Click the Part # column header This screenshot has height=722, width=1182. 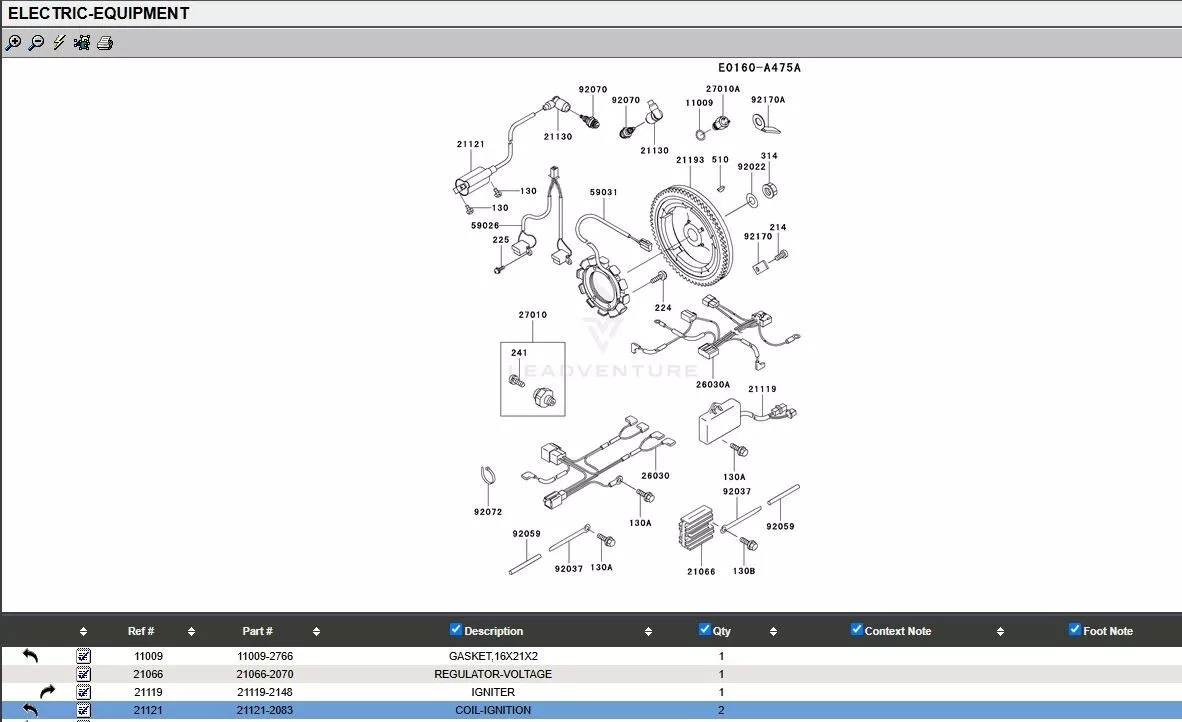[257, 631]
